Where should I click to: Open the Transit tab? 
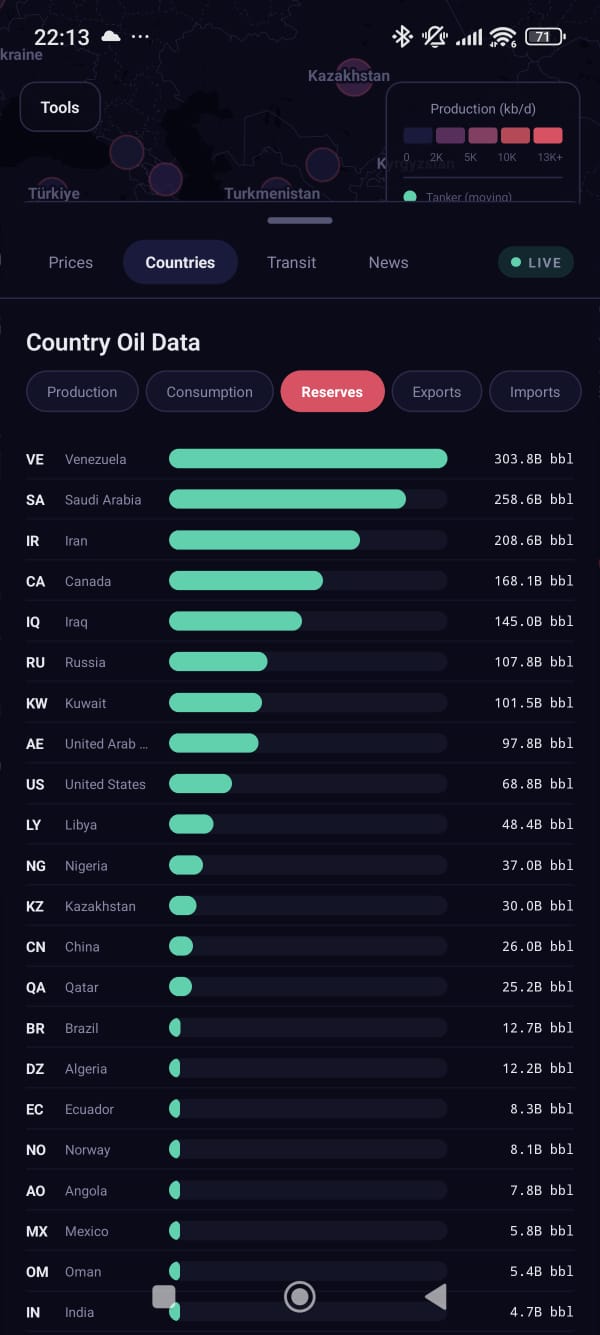[291, 262]
